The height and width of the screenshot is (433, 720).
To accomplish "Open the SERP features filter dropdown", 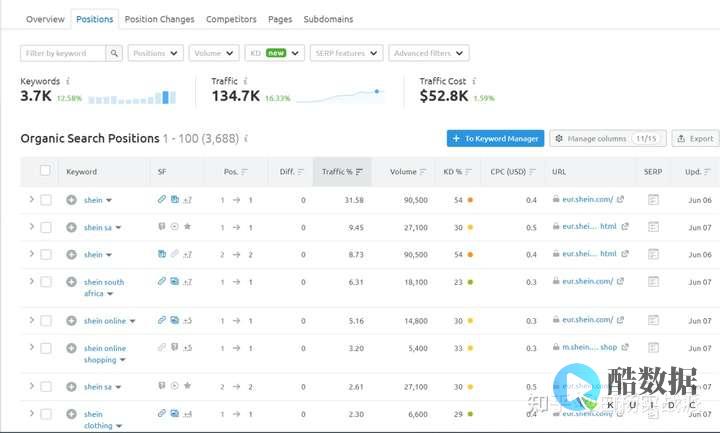I will (347, 53).
